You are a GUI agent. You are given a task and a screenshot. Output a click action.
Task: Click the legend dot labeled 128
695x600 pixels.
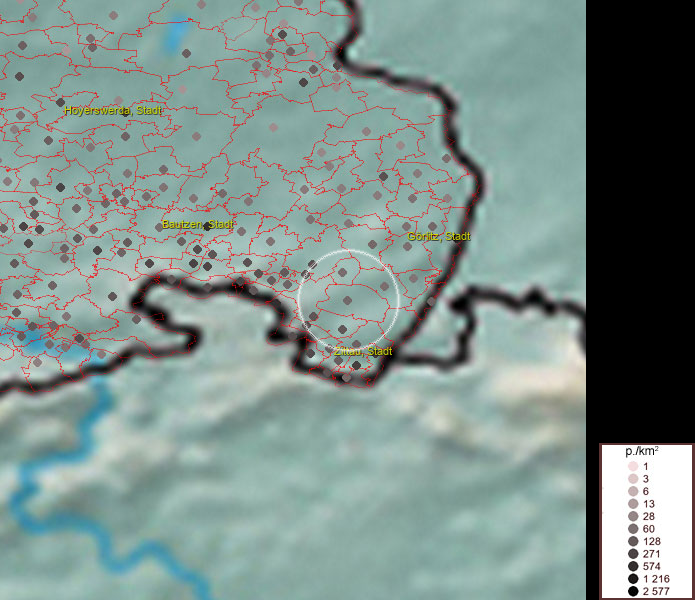pyautogui.click(x=633, y=541)
